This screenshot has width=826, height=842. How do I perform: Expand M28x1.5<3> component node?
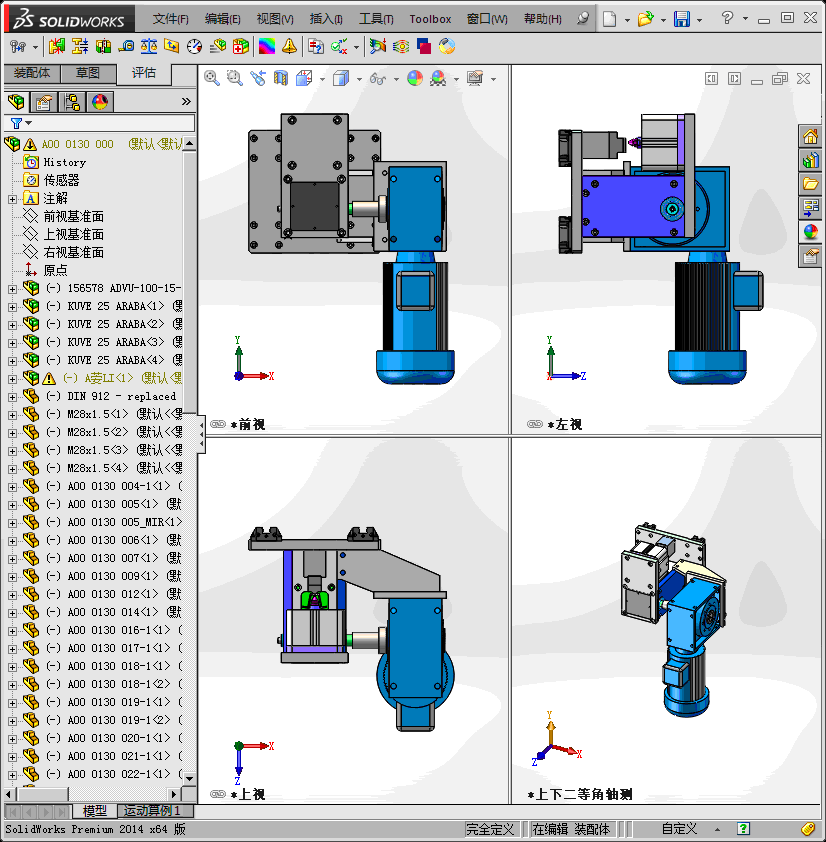[12, 451]
